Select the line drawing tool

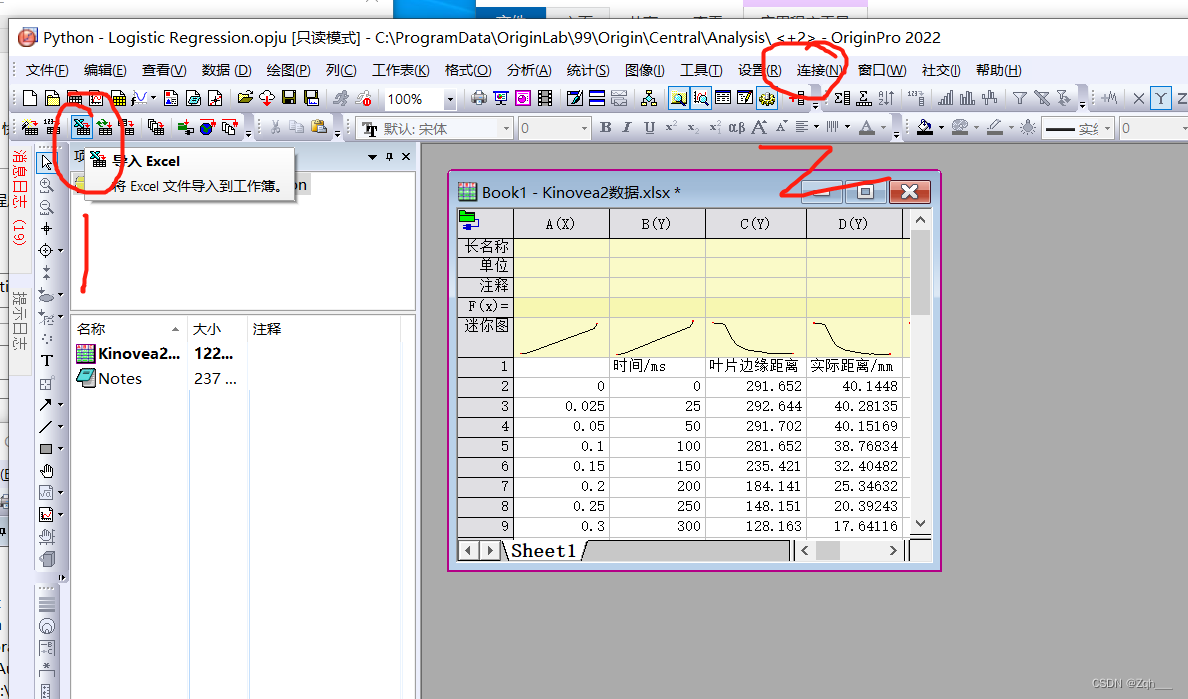click(45, 426)
